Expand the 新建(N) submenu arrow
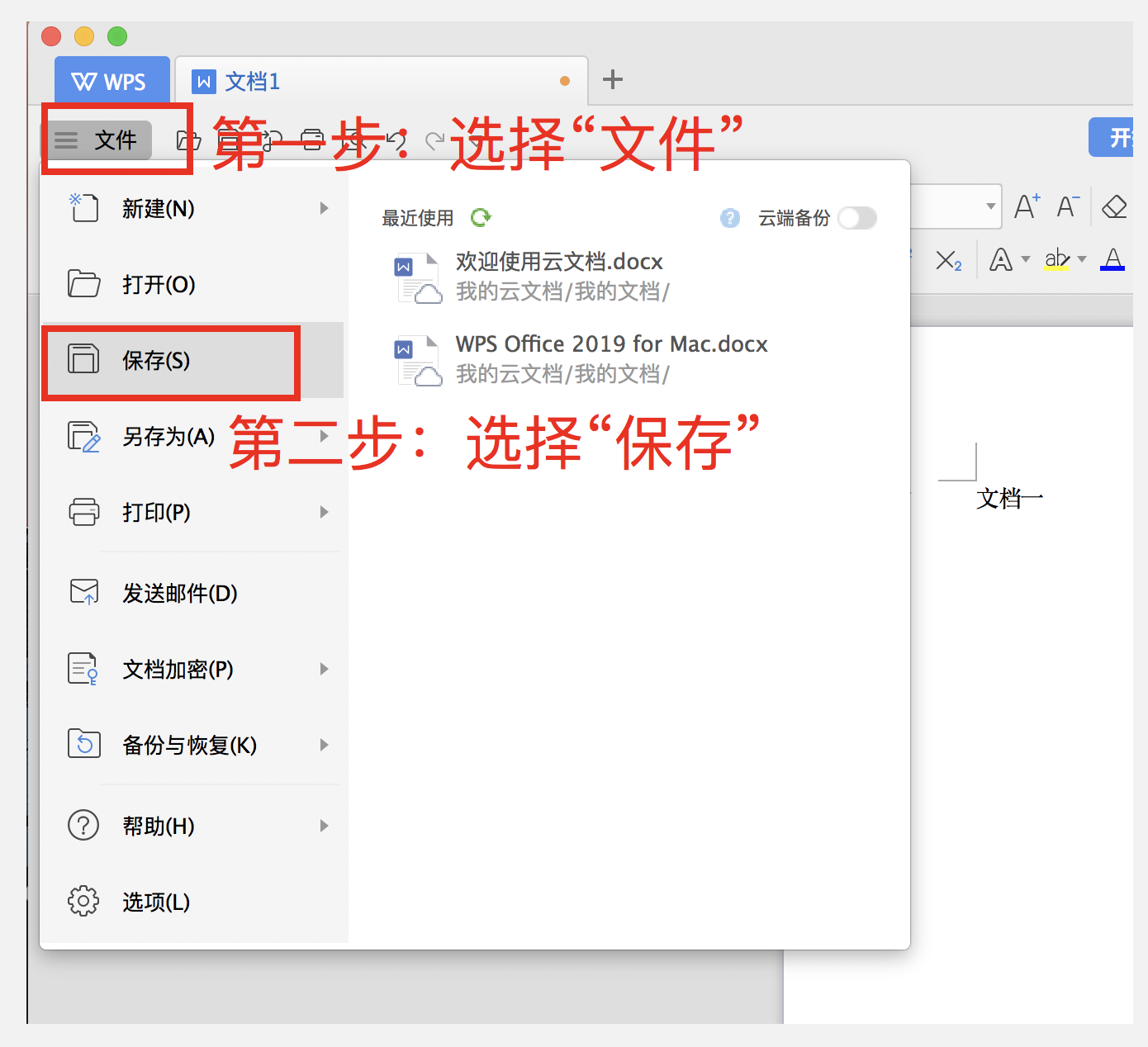This screenshot has height=1047, width=1148. pyautogui.click(x=325, y=208)
